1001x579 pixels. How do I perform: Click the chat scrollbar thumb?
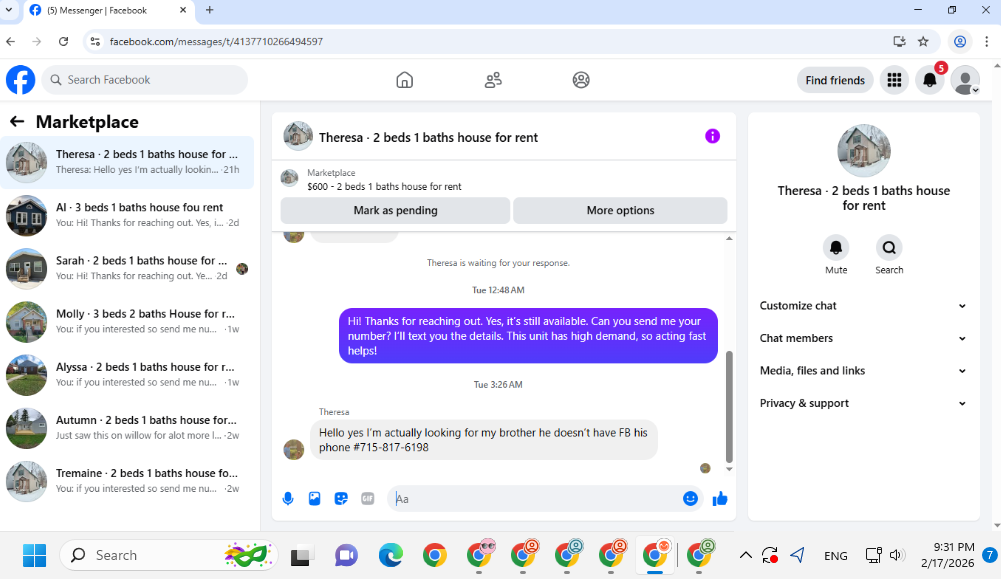729,406
